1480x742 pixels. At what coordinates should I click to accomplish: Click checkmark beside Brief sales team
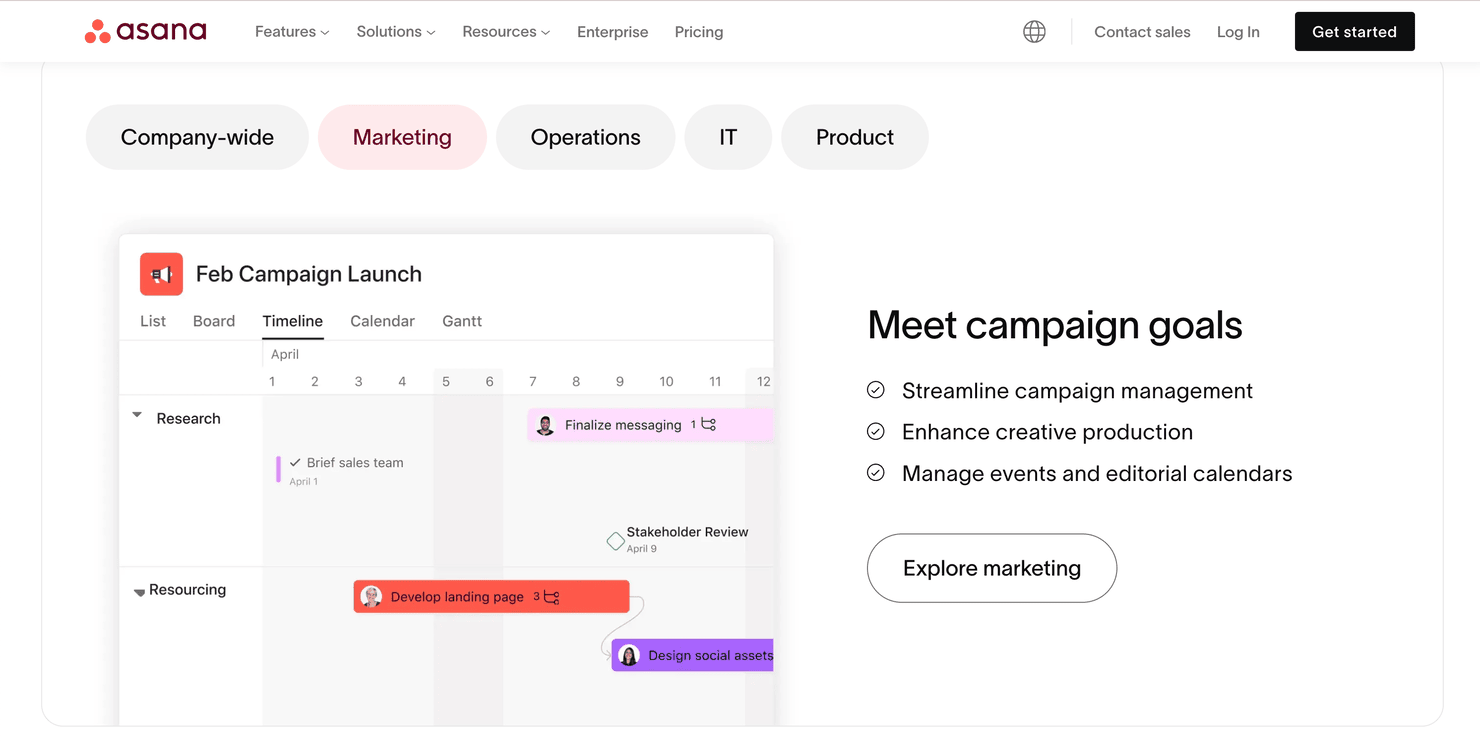[x=295, y=463]
